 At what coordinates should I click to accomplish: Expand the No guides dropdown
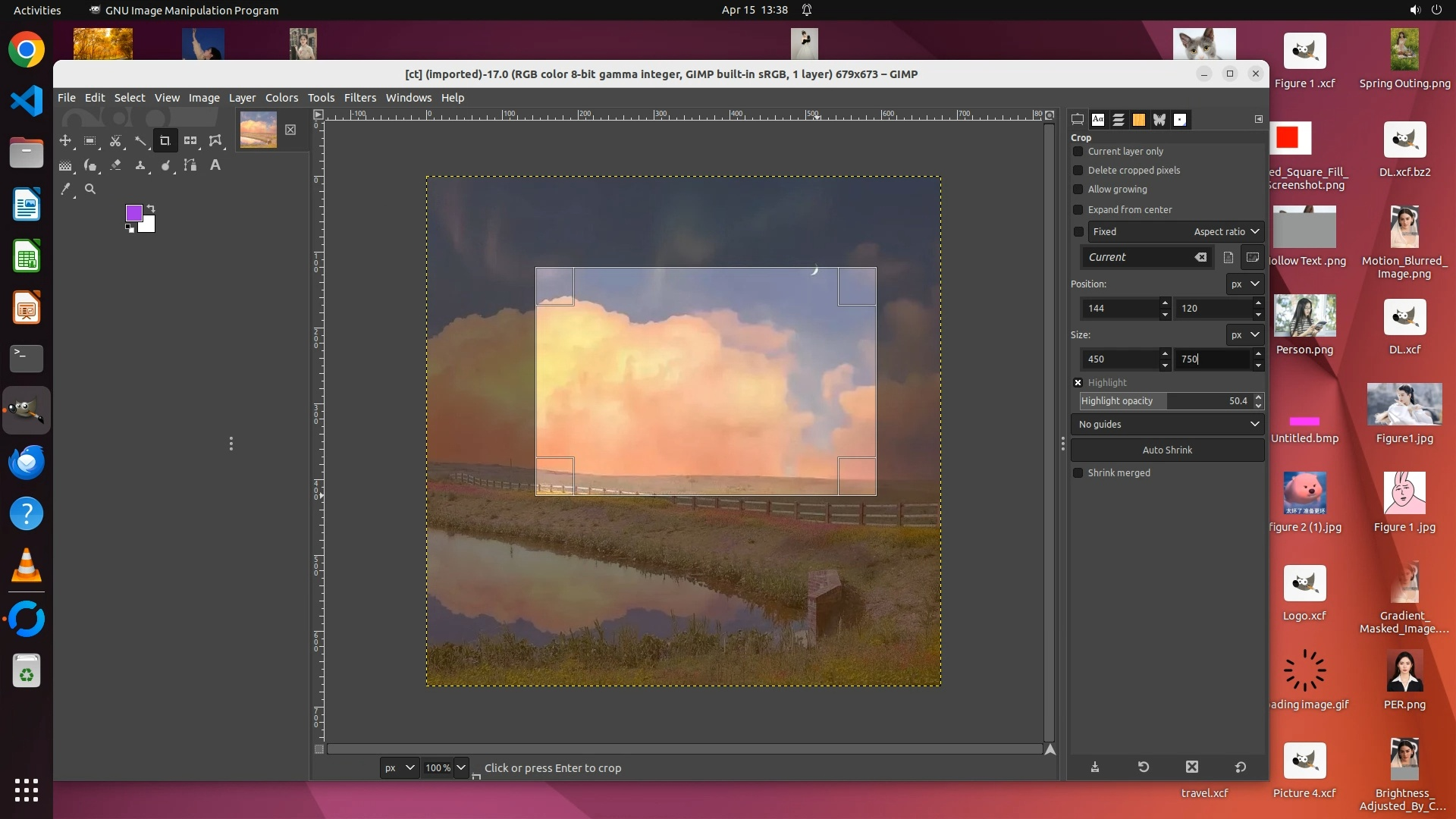[x=1167, y=424]
